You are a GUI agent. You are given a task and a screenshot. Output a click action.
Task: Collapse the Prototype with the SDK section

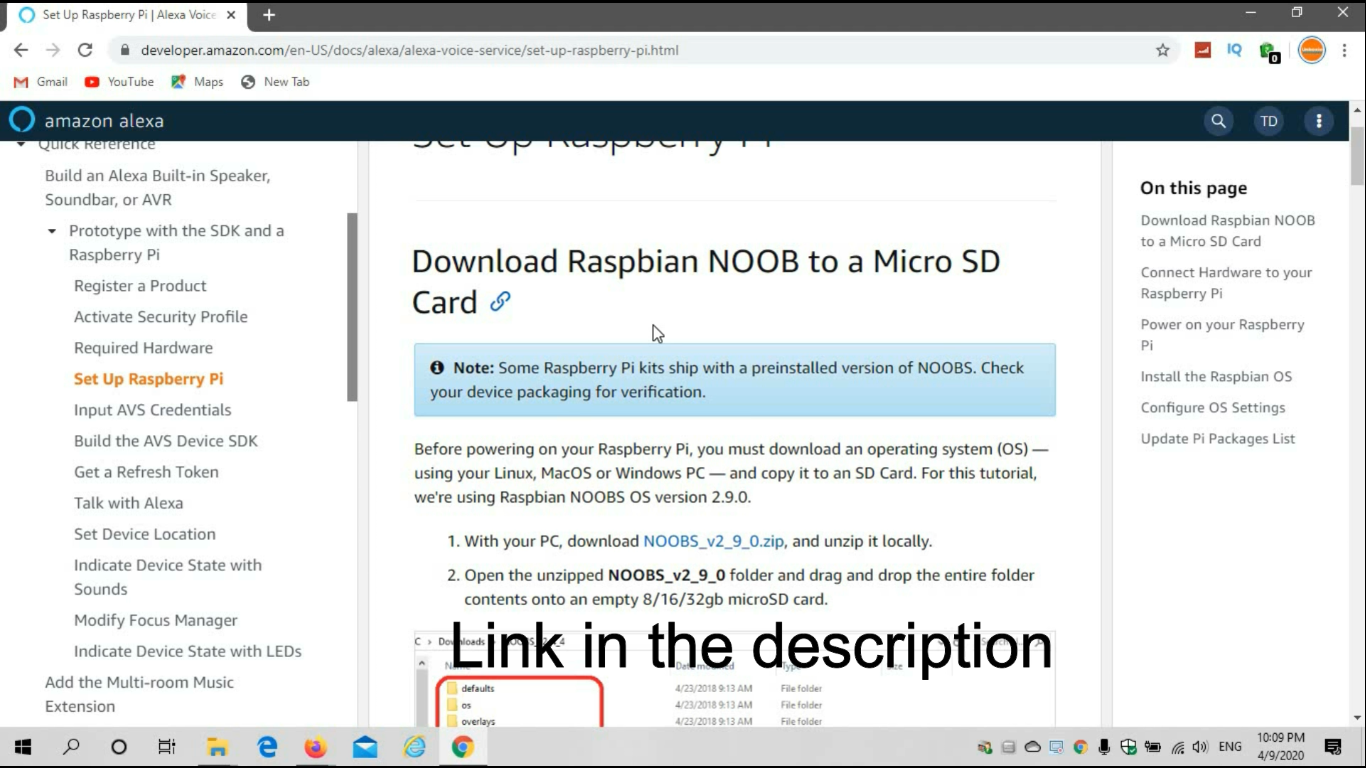tap(52, 231)
